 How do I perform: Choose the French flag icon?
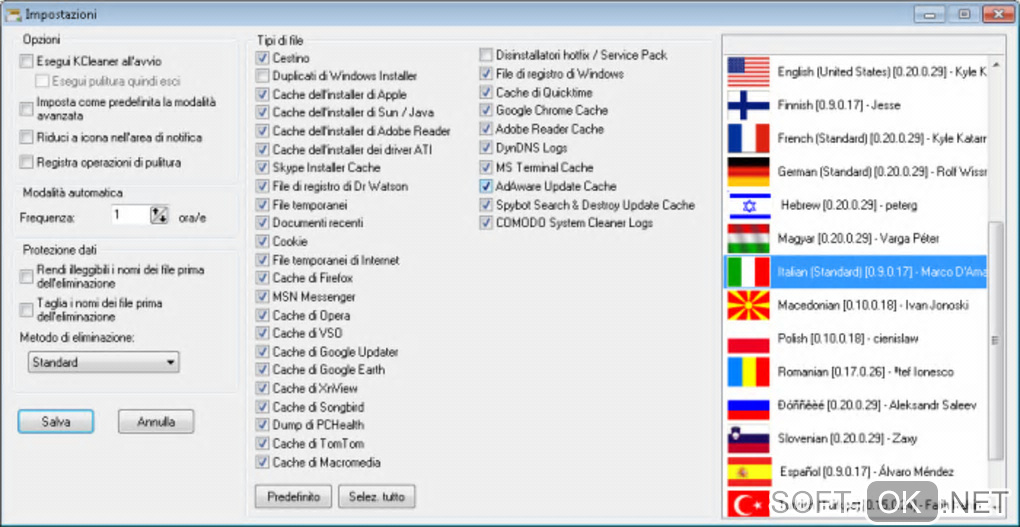pyautogui.click(x=748, y=139)
